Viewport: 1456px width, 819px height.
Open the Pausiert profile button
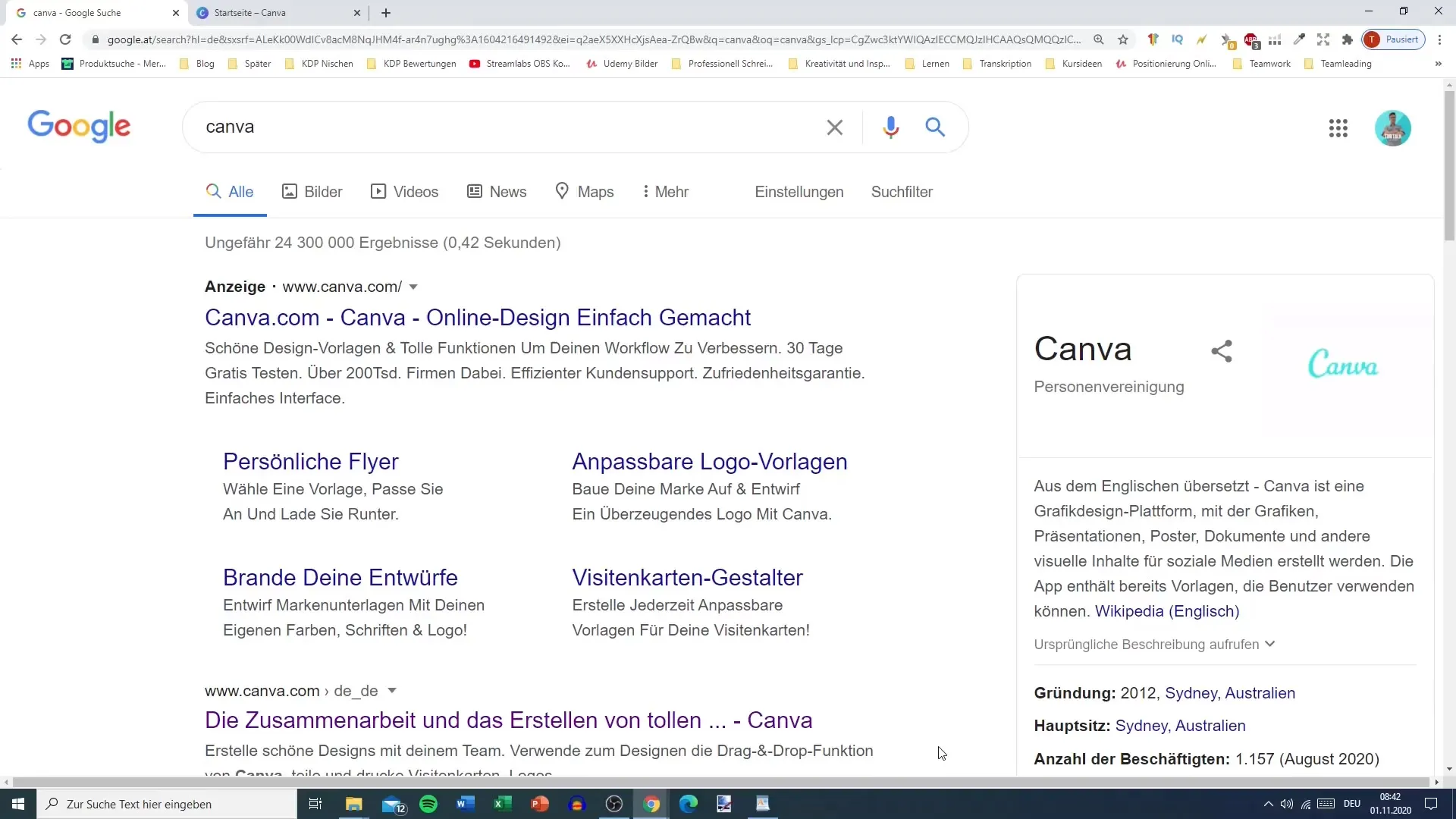(1394, 39)
